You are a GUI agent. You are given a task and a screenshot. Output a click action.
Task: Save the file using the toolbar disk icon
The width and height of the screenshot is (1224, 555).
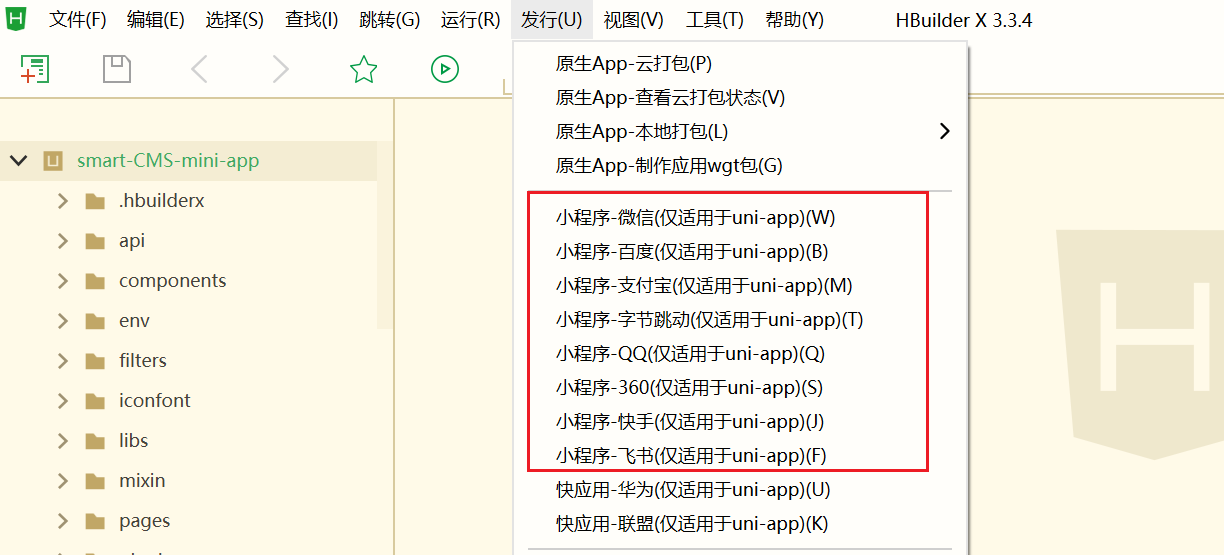point(117,69)
